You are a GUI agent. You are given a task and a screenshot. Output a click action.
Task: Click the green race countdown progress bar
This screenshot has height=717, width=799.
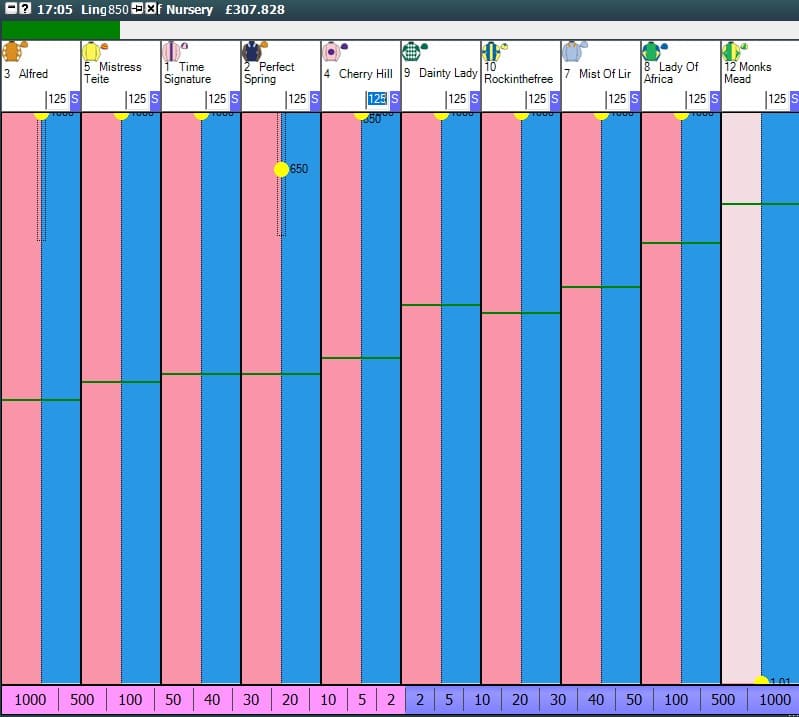(x=61, y=30)
